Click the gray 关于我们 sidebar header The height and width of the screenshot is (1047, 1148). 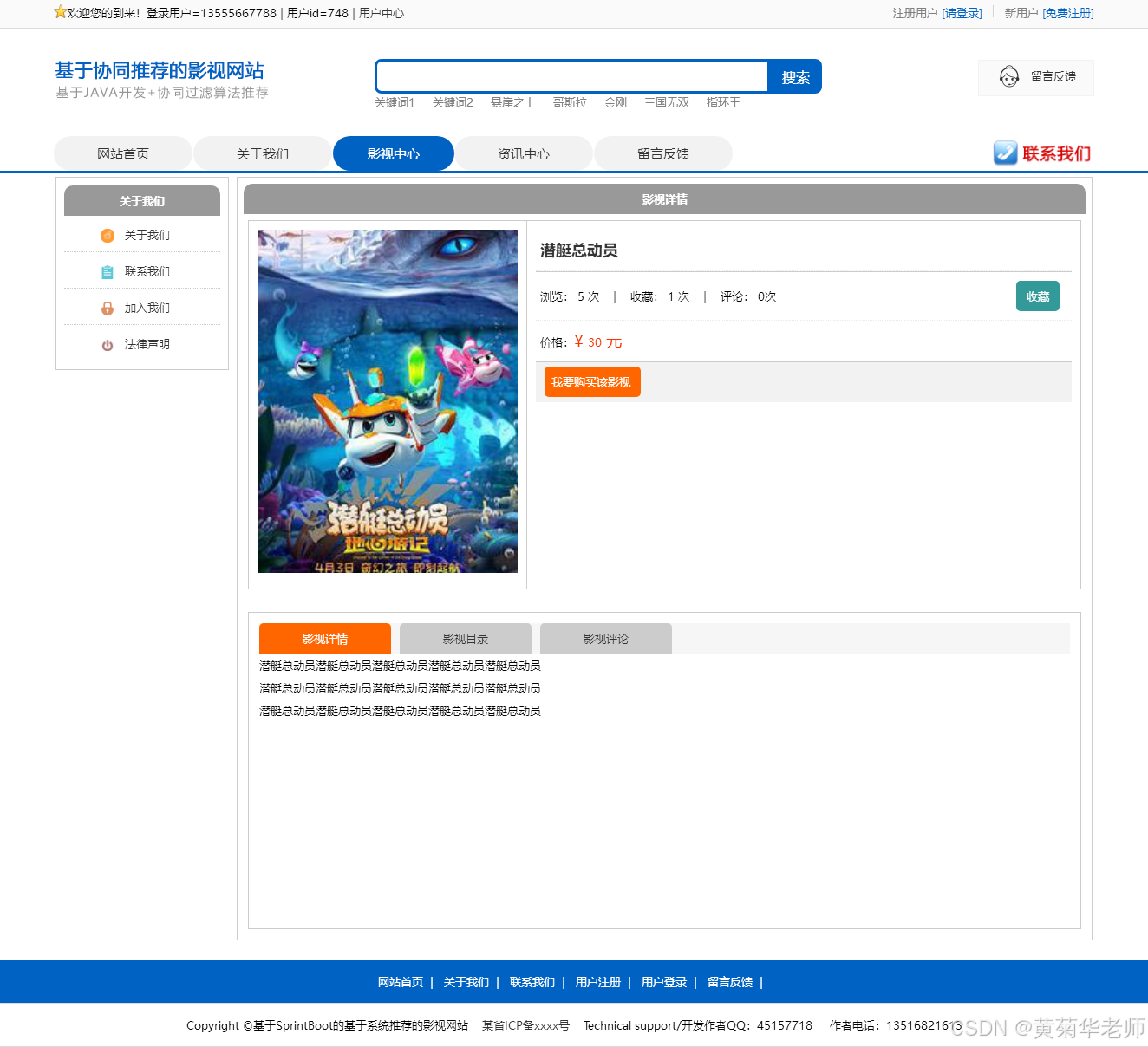142,200
